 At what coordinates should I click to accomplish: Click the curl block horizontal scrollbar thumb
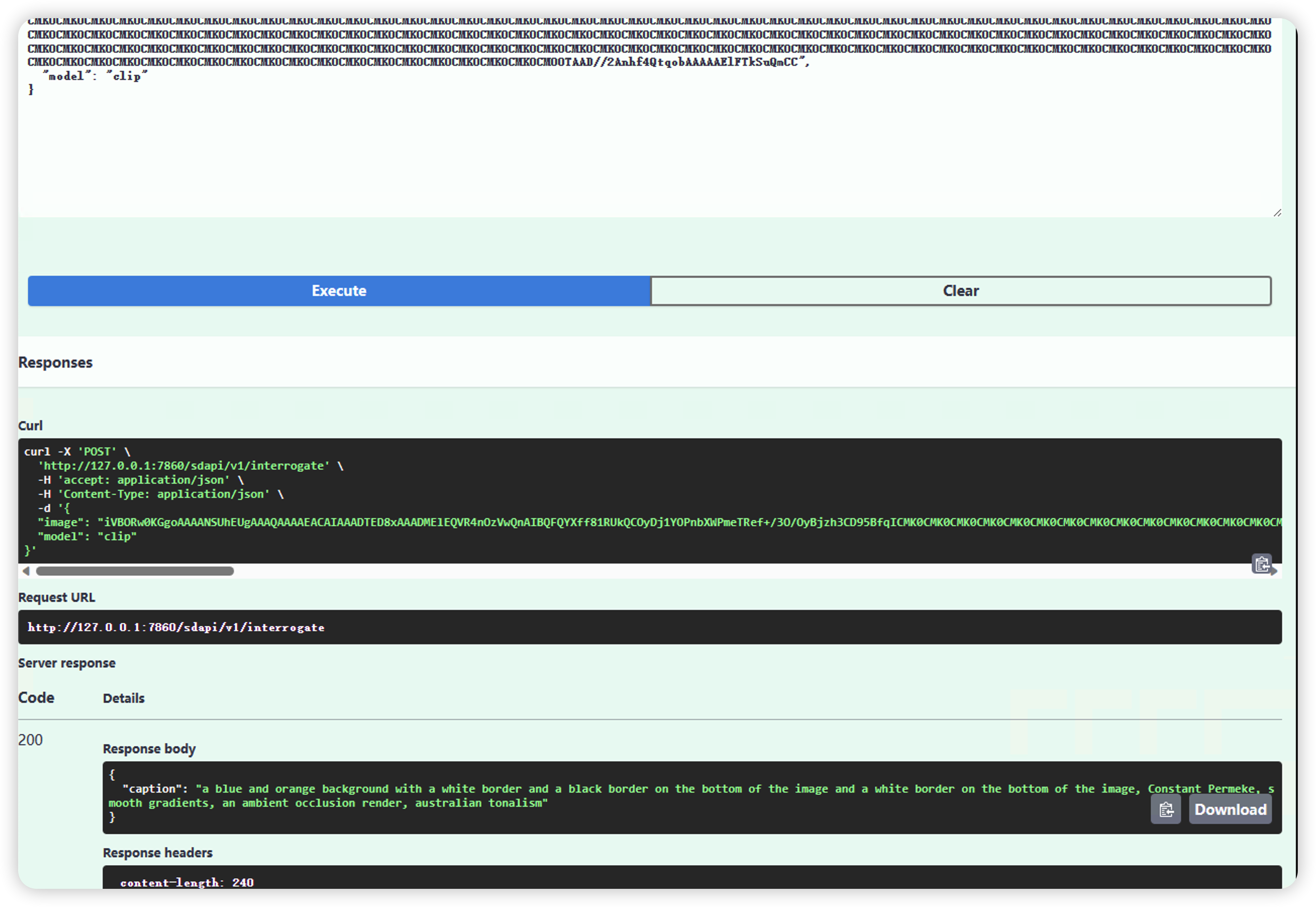[x=135, y=571]
